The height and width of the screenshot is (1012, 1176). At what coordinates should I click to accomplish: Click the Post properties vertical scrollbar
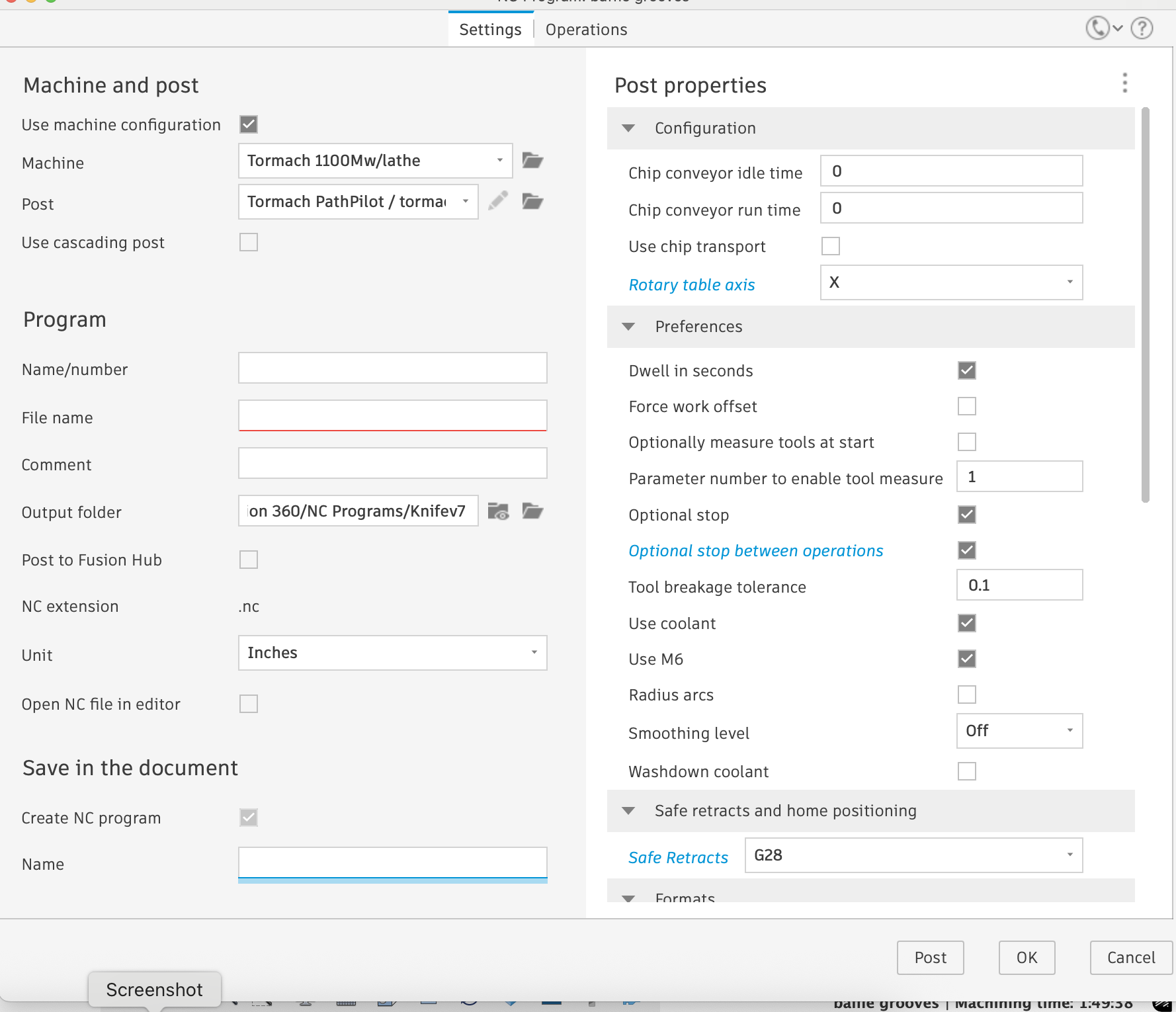[1145, 304]
